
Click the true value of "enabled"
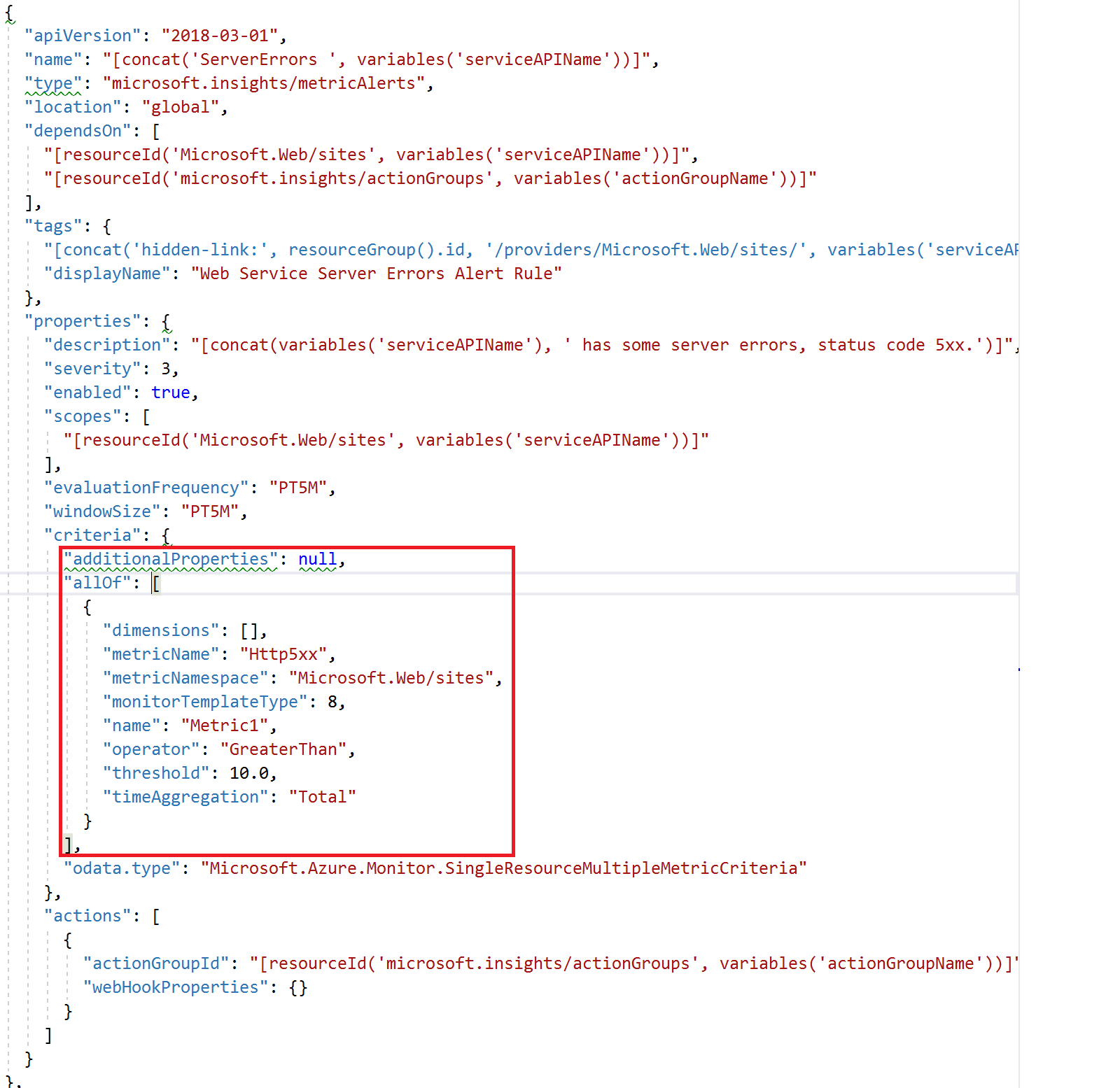tap(171, 393)
